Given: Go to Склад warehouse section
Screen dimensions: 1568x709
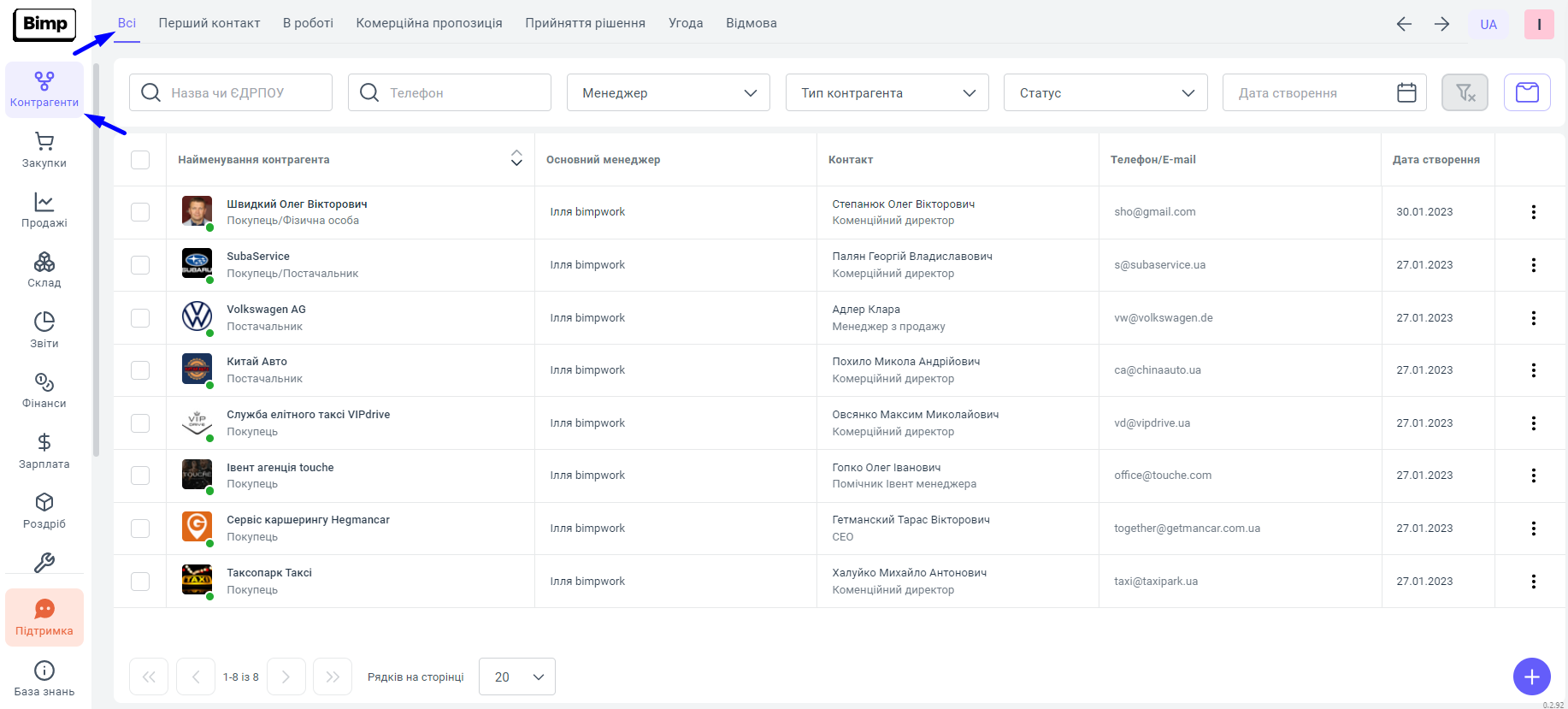Looking at the screenshot, I should pyautogui.click(x=44, y=269).
